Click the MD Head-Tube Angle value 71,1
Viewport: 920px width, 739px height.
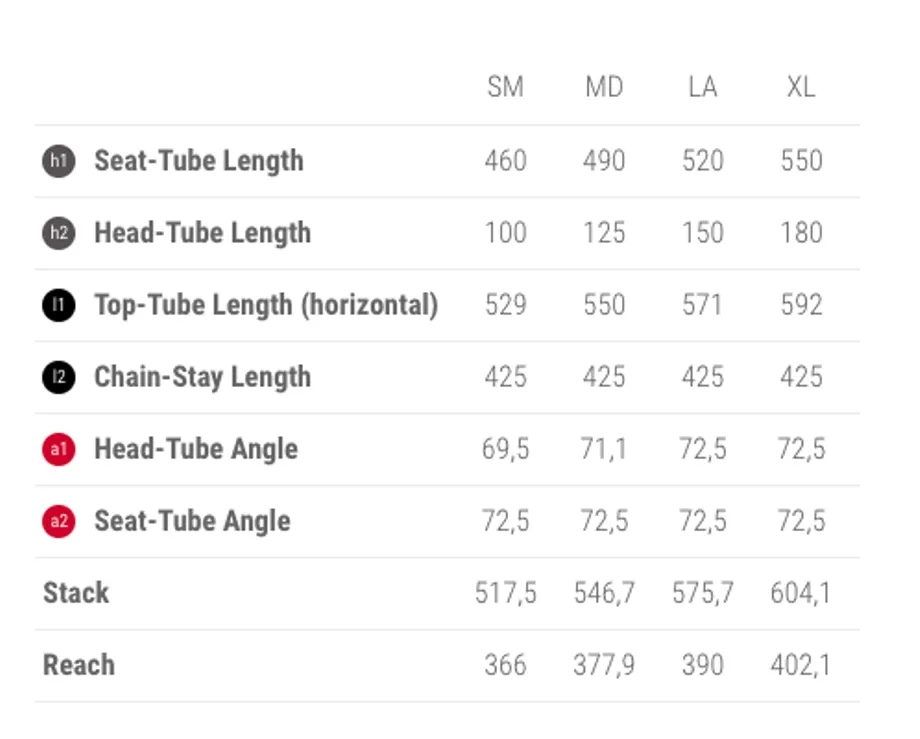(604, 449)
